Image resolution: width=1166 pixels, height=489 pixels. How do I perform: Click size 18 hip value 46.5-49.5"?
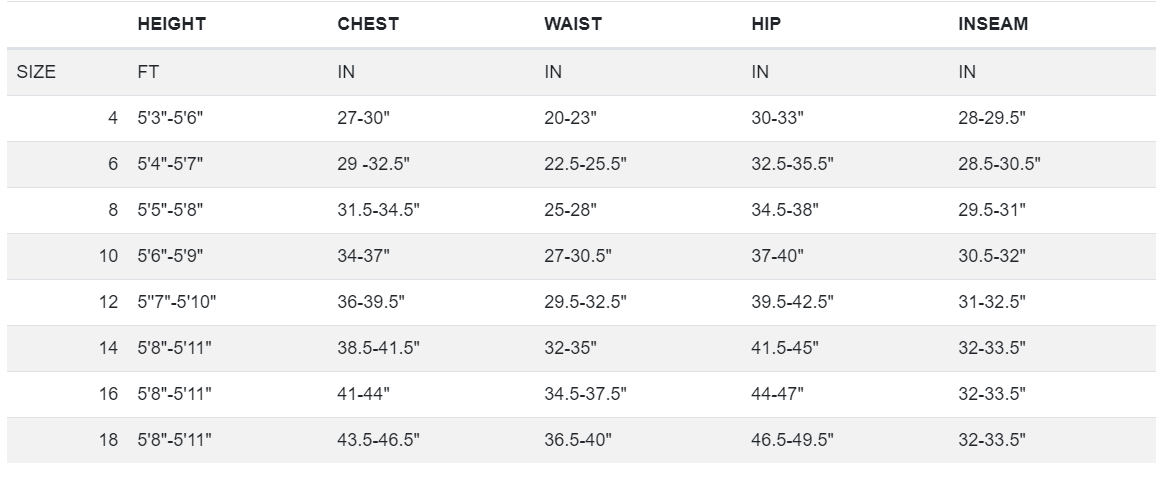tap(792, 440)
